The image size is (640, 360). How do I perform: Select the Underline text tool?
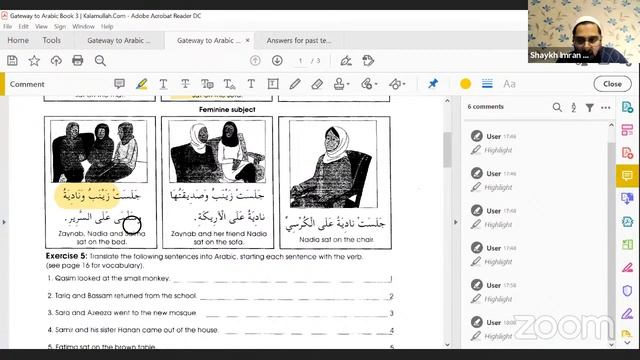point(163,84)
